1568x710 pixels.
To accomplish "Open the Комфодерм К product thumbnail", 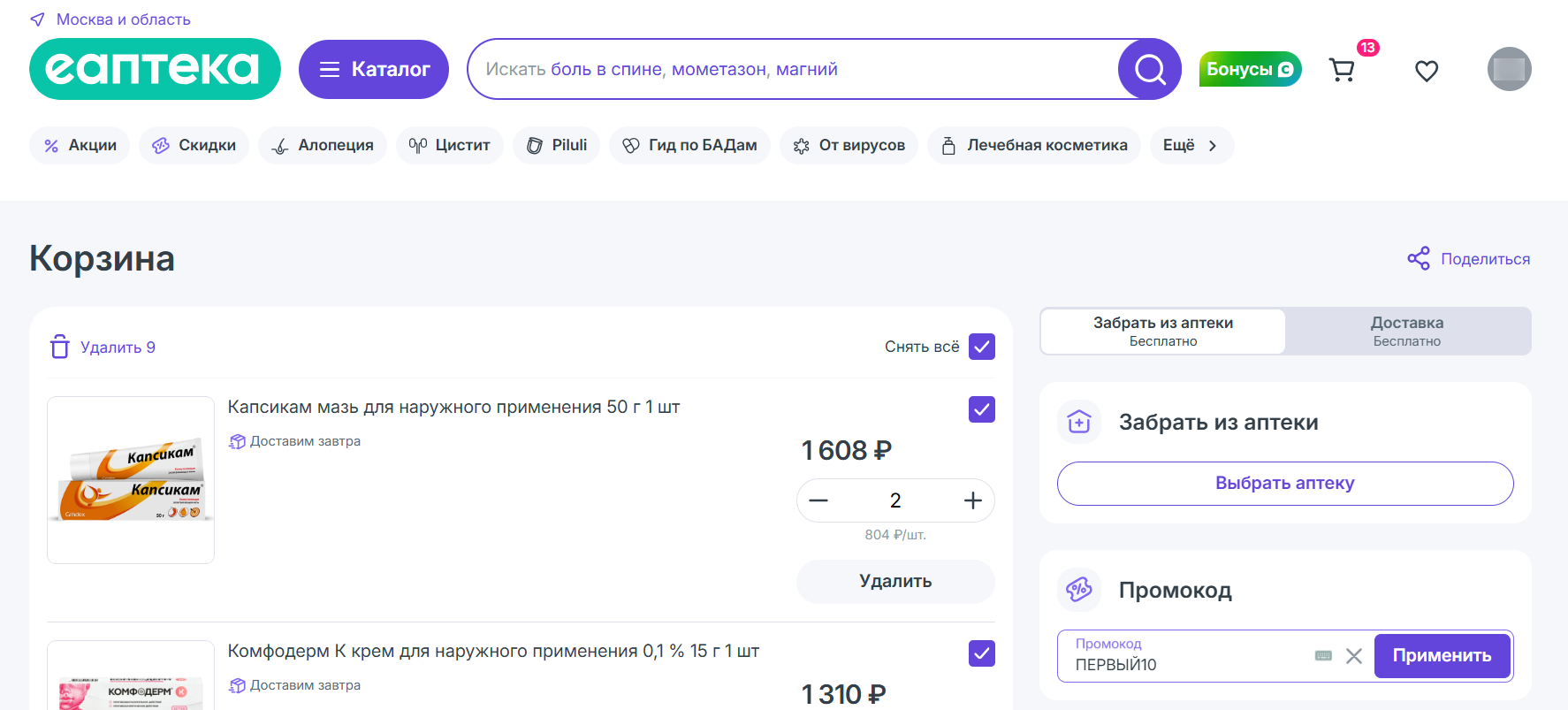I will pyautogui.click(x=131, y=676).
